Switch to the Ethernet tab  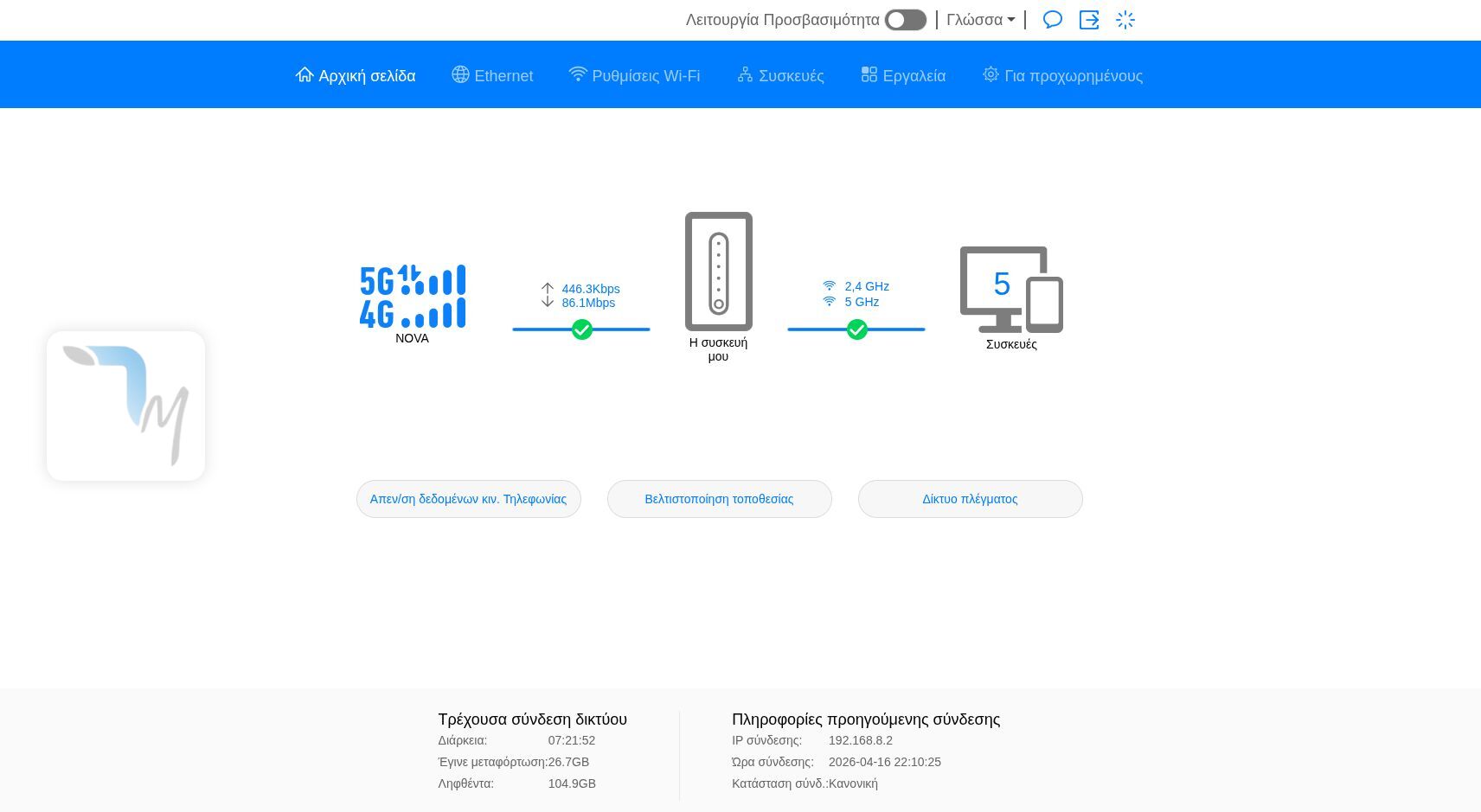[492, 76]
